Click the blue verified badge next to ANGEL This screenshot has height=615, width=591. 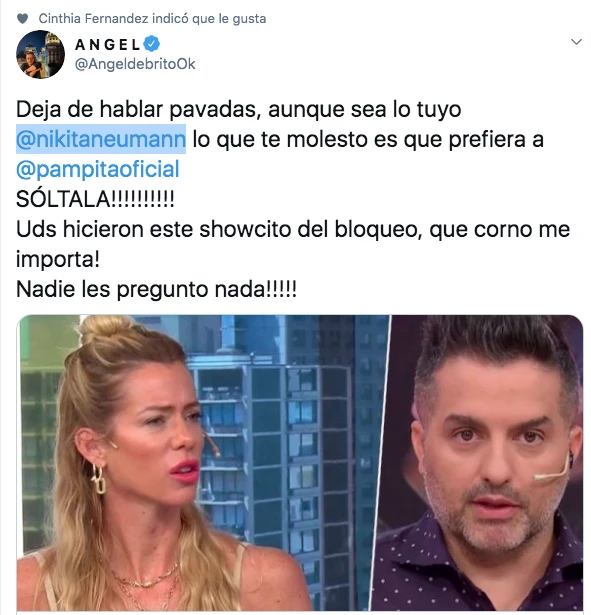point(152,44)
